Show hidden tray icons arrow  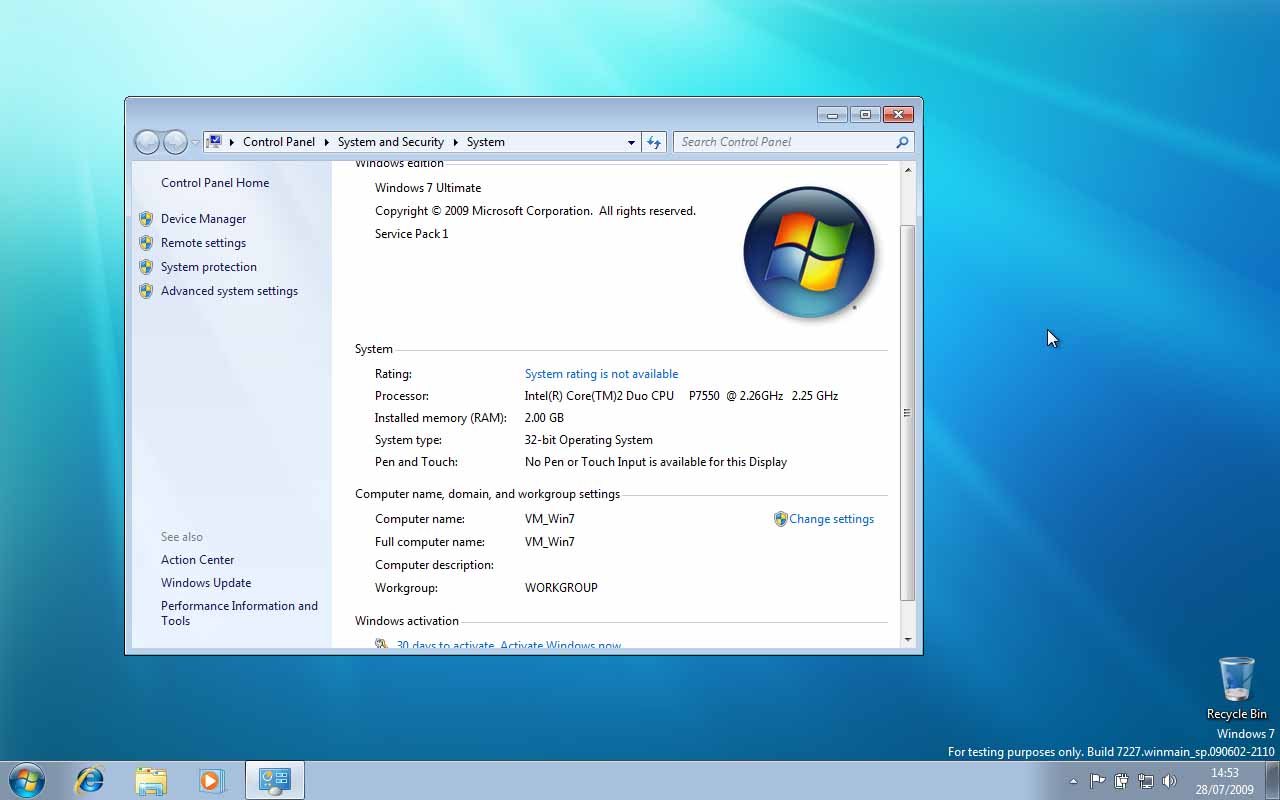click(x=1073, y=781)
